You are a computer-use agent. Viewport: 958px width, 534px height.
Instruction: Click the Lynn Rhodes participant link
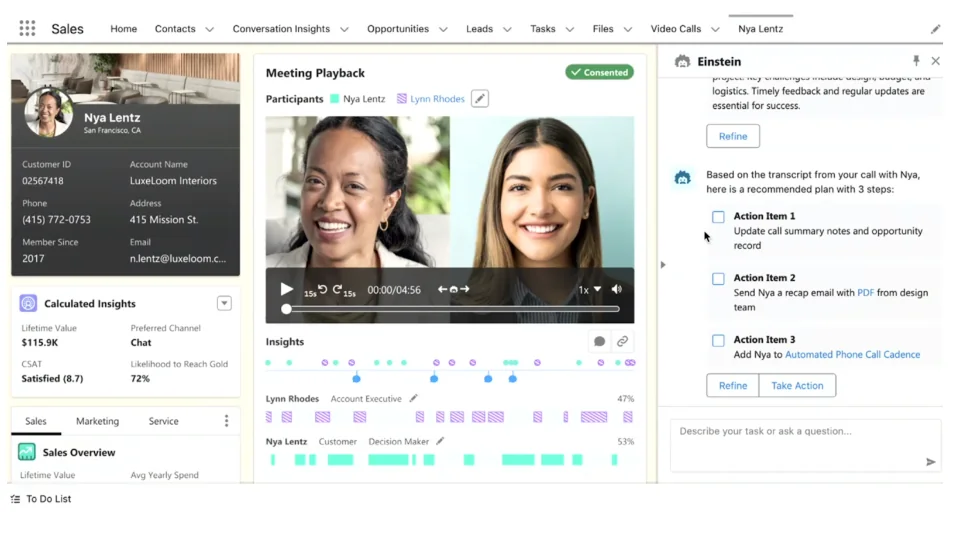(437, 98)
